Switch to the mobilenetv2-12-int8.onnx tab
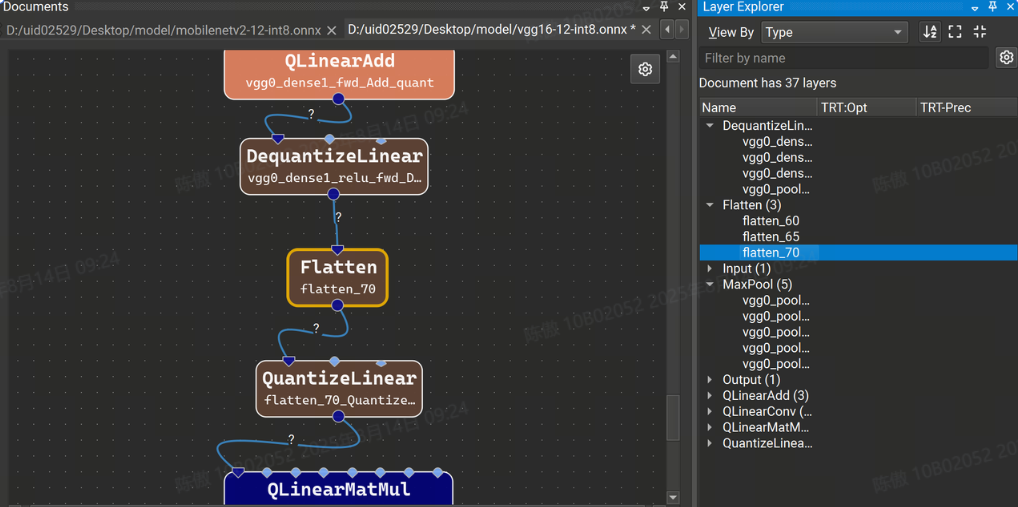The width and height of the screenshot is (1018, 507). point(164,31)
